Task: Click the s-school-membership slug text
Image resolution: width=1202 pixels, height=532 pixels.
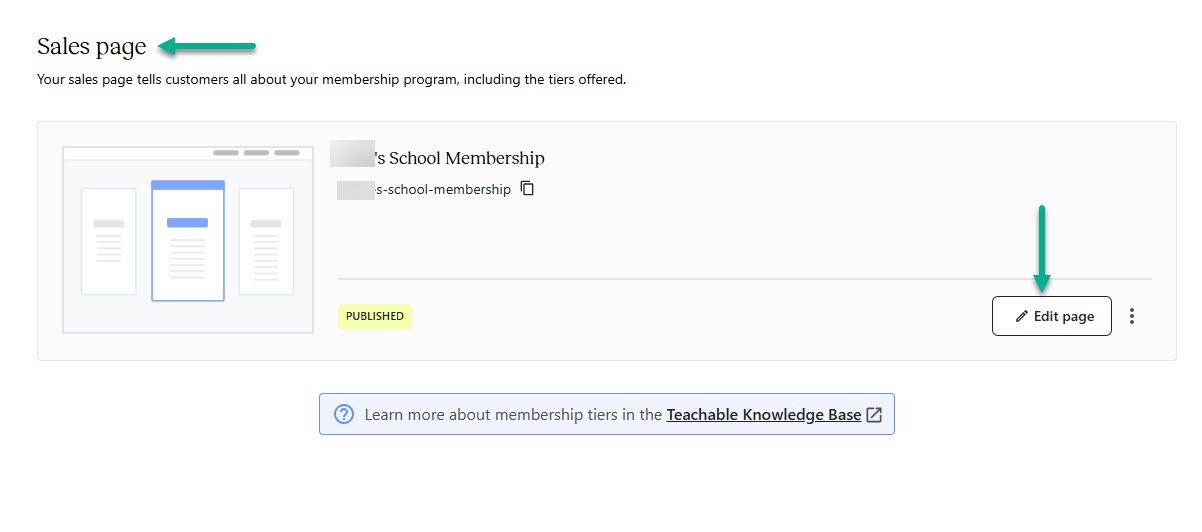Action: pos(425,189)
